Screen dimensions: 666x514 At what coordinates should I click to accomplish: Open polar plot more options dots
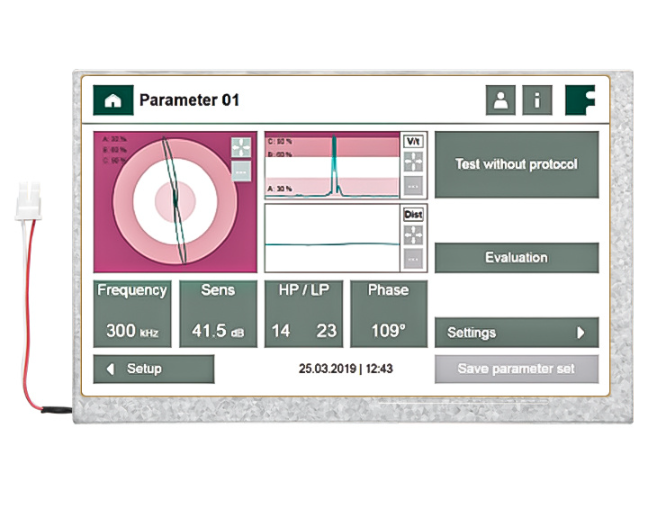point(241,172)
